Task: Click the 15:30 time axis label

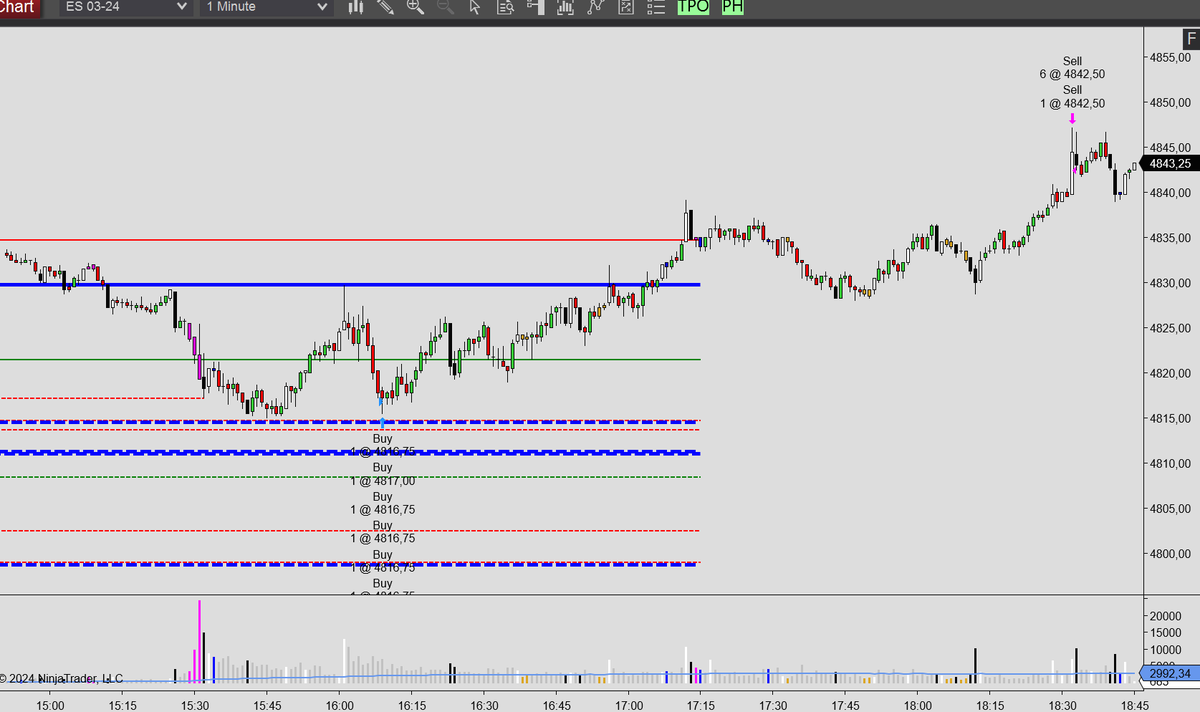Action: (x=194, y=705)
